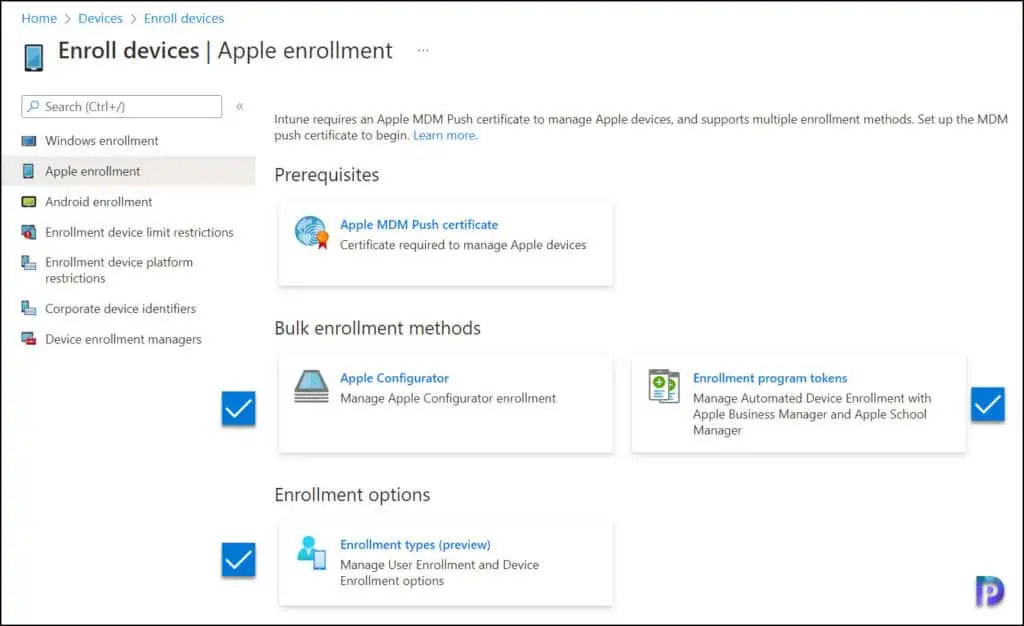Click the Bulk enrollment methods heading

click(x=377, y=328)
